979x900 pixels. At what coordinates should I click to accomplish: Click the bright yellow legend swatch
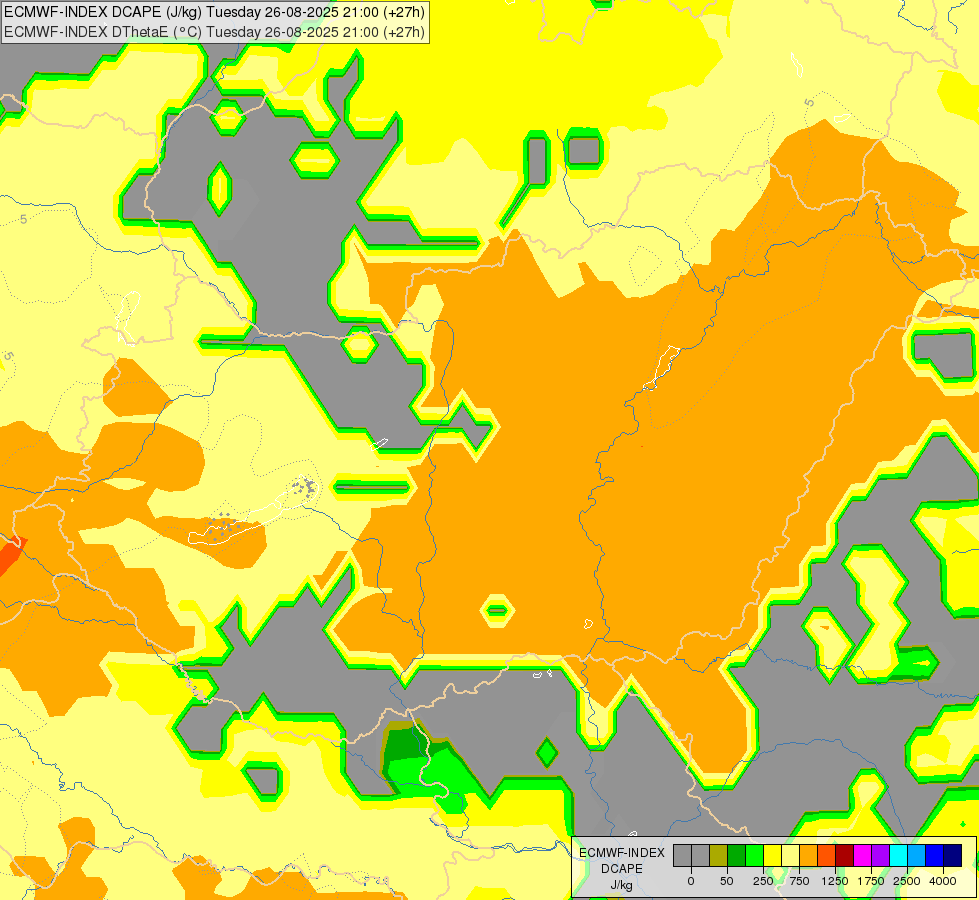pos(772,856)
